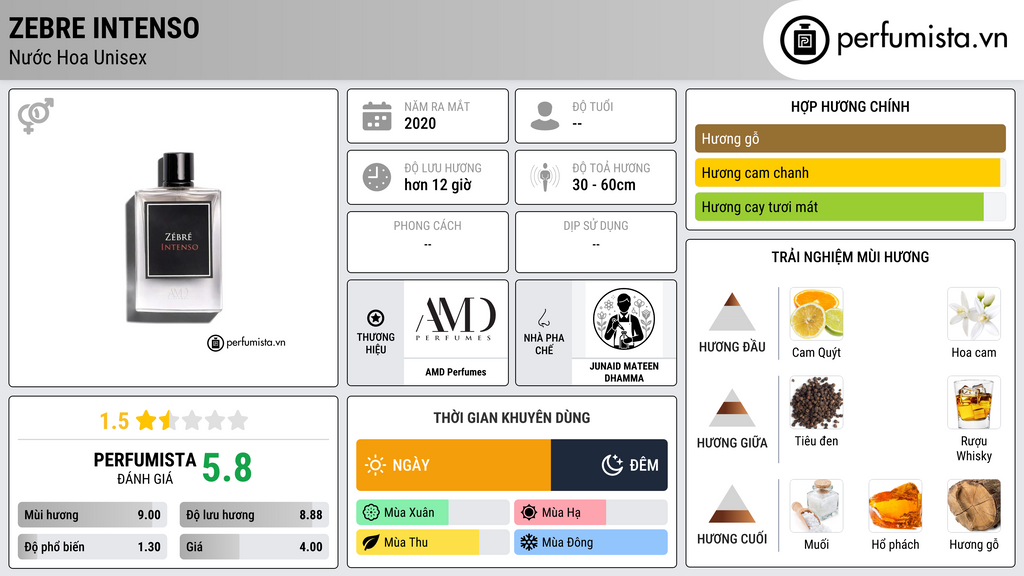Click the green 5.8 Perfumista rating
1024x576 pixels.
click(227, 468)
